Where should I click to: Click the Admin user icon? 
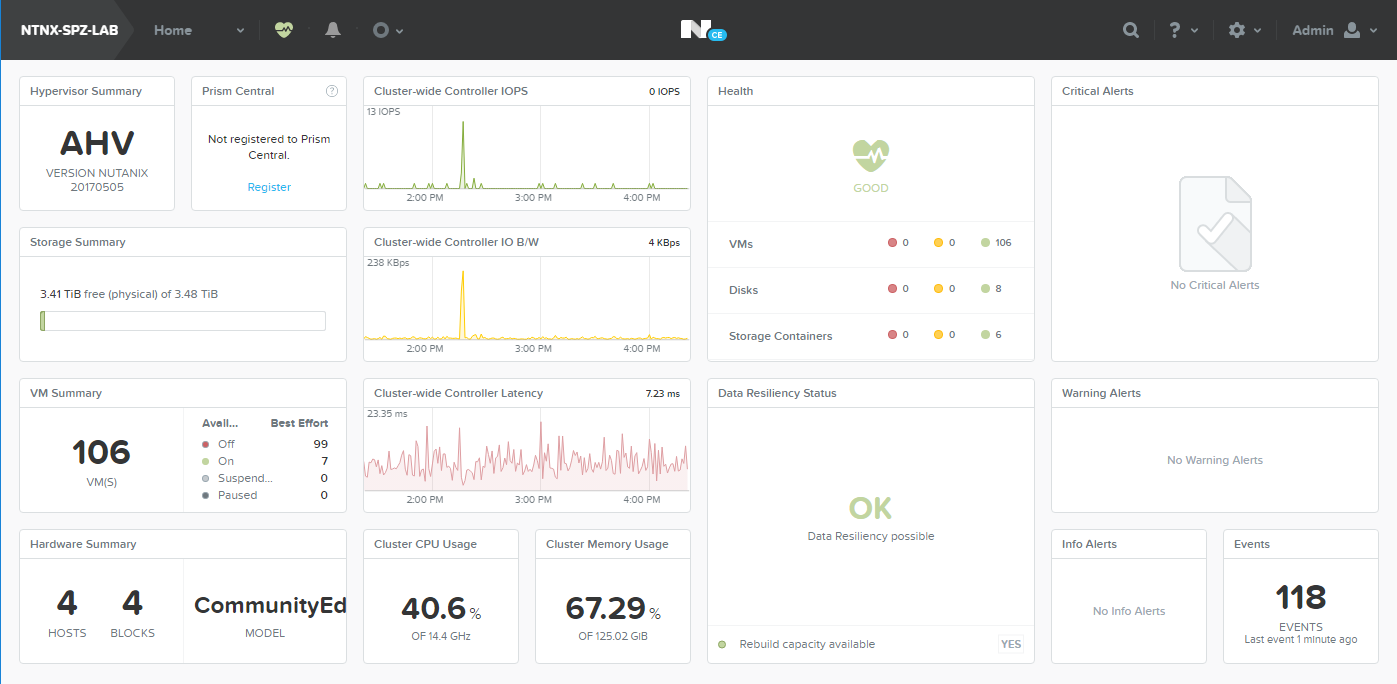click(x=1353, y=30)
